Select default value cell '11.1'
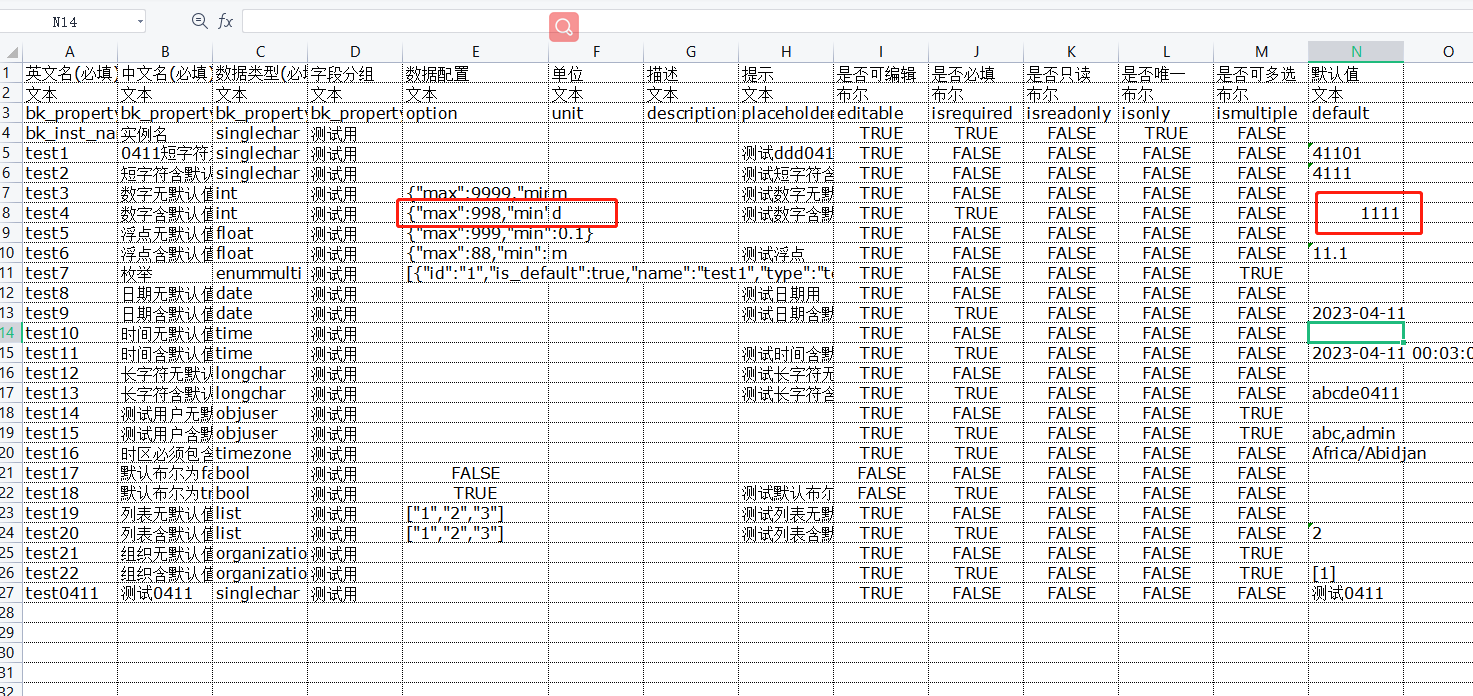This screenshot has width=1473, height=696. coord(1356,253)
